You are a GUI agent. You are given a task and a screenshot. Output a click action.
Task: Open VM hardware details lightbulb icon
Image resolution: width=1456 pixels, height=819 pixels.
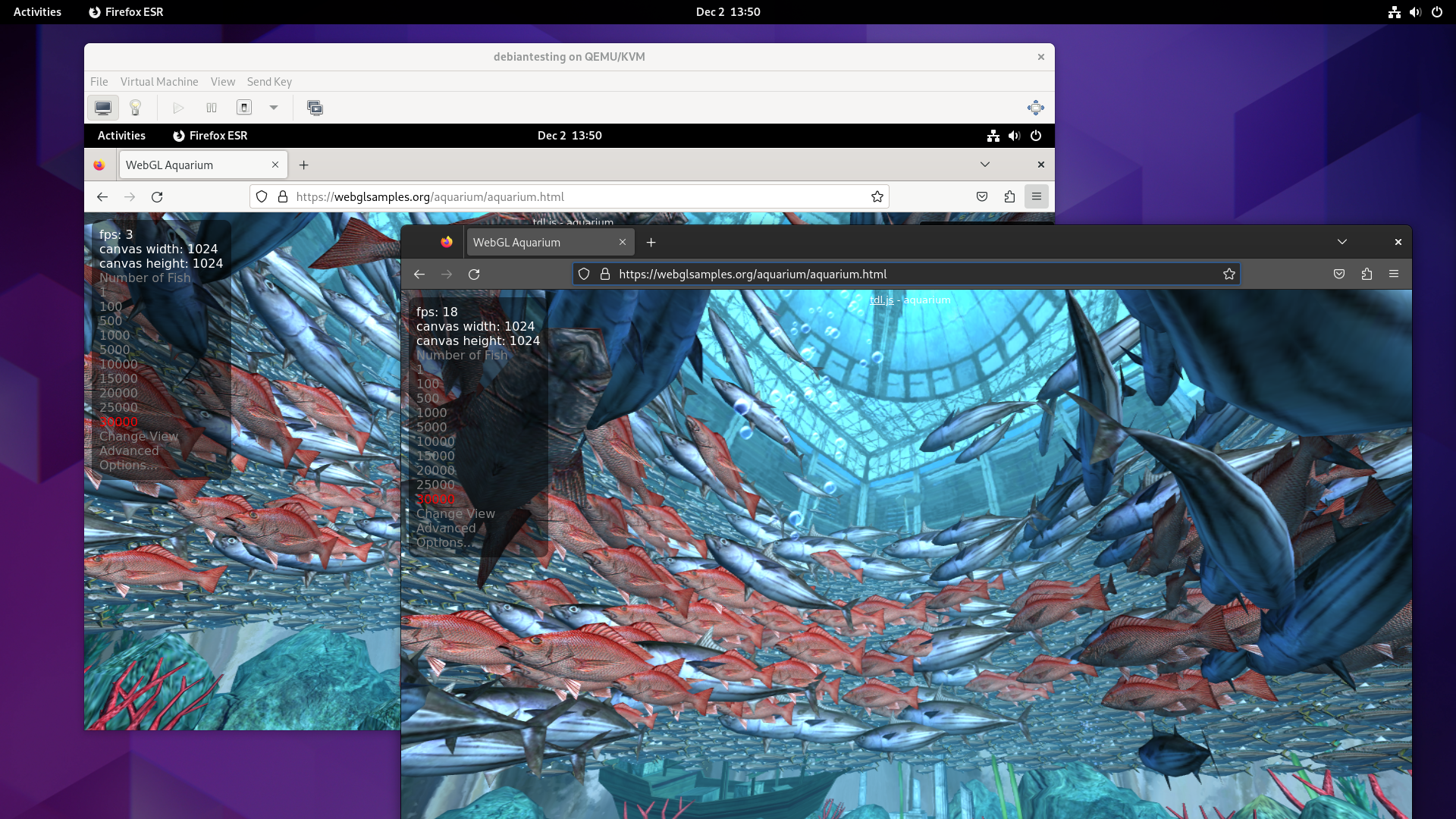(x=136, y=108)
